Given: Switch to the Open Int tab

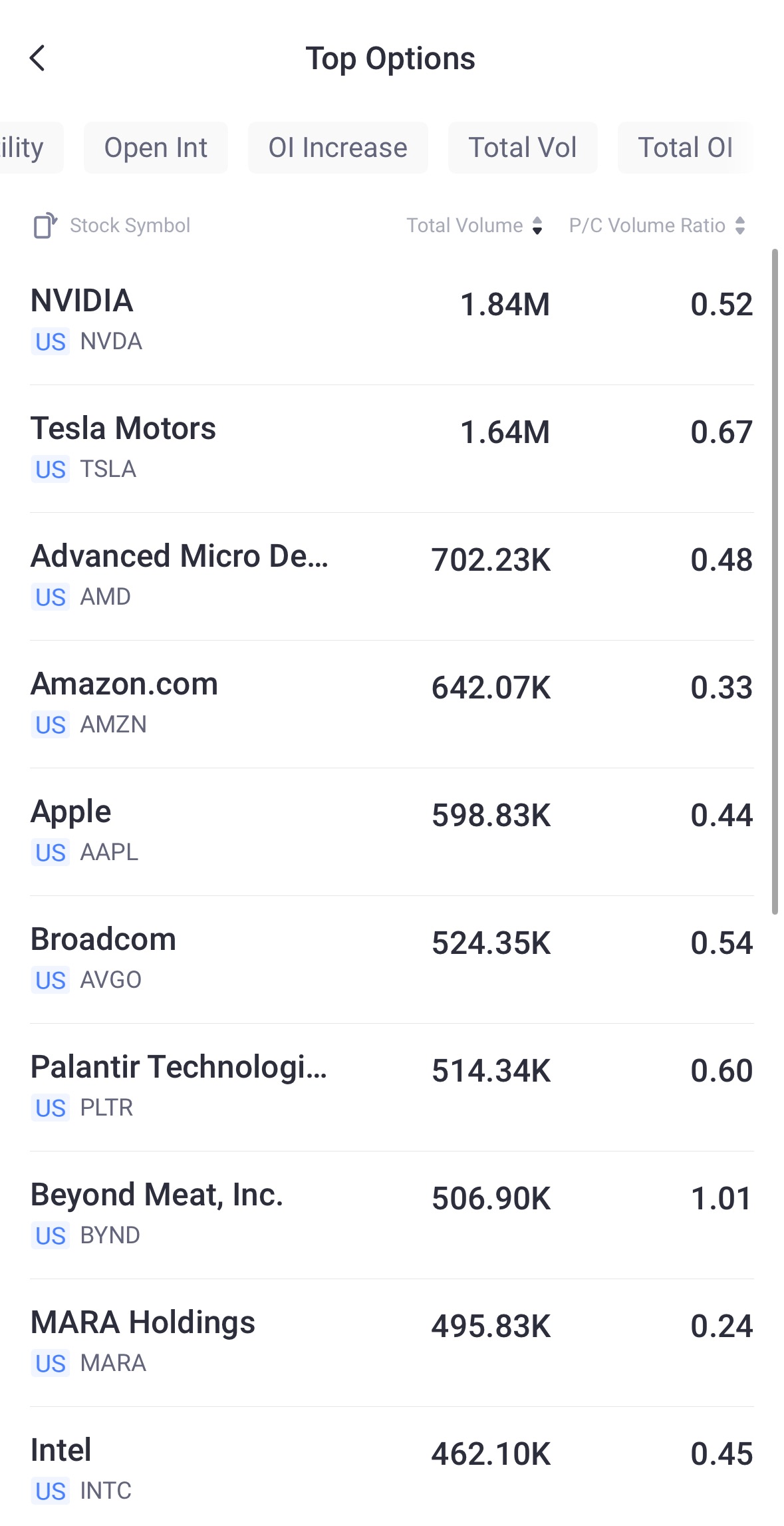Looking at the screenshot, I should pyautogui.click(x=156, y=148).
